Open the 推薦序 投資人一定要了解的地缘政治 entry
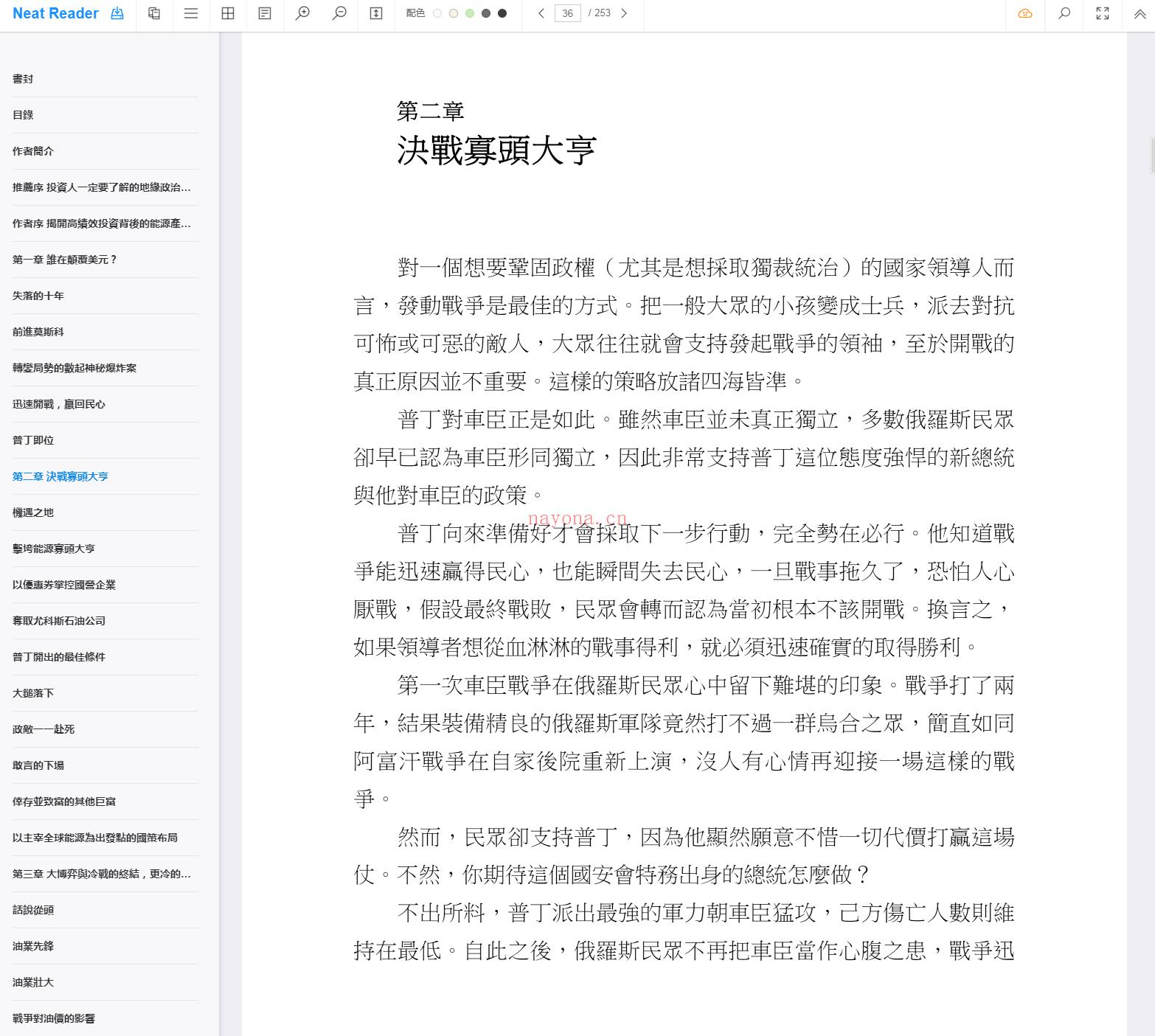The width and height of the screenshot is (1155, 1036). 102,187
